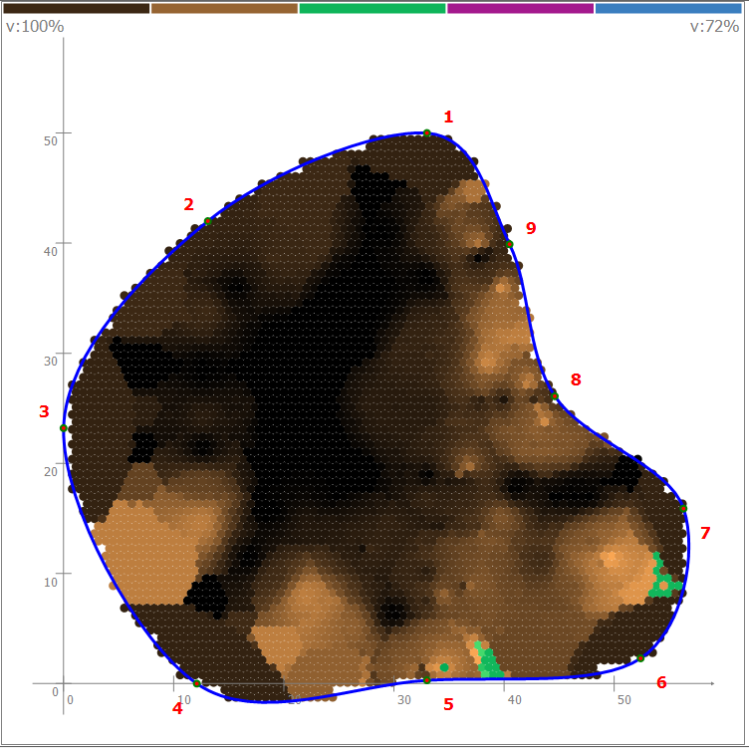Image resolution: width=749 pixels, height=748 pixels.
Task: Click the v:72% label
Action: 714,27
